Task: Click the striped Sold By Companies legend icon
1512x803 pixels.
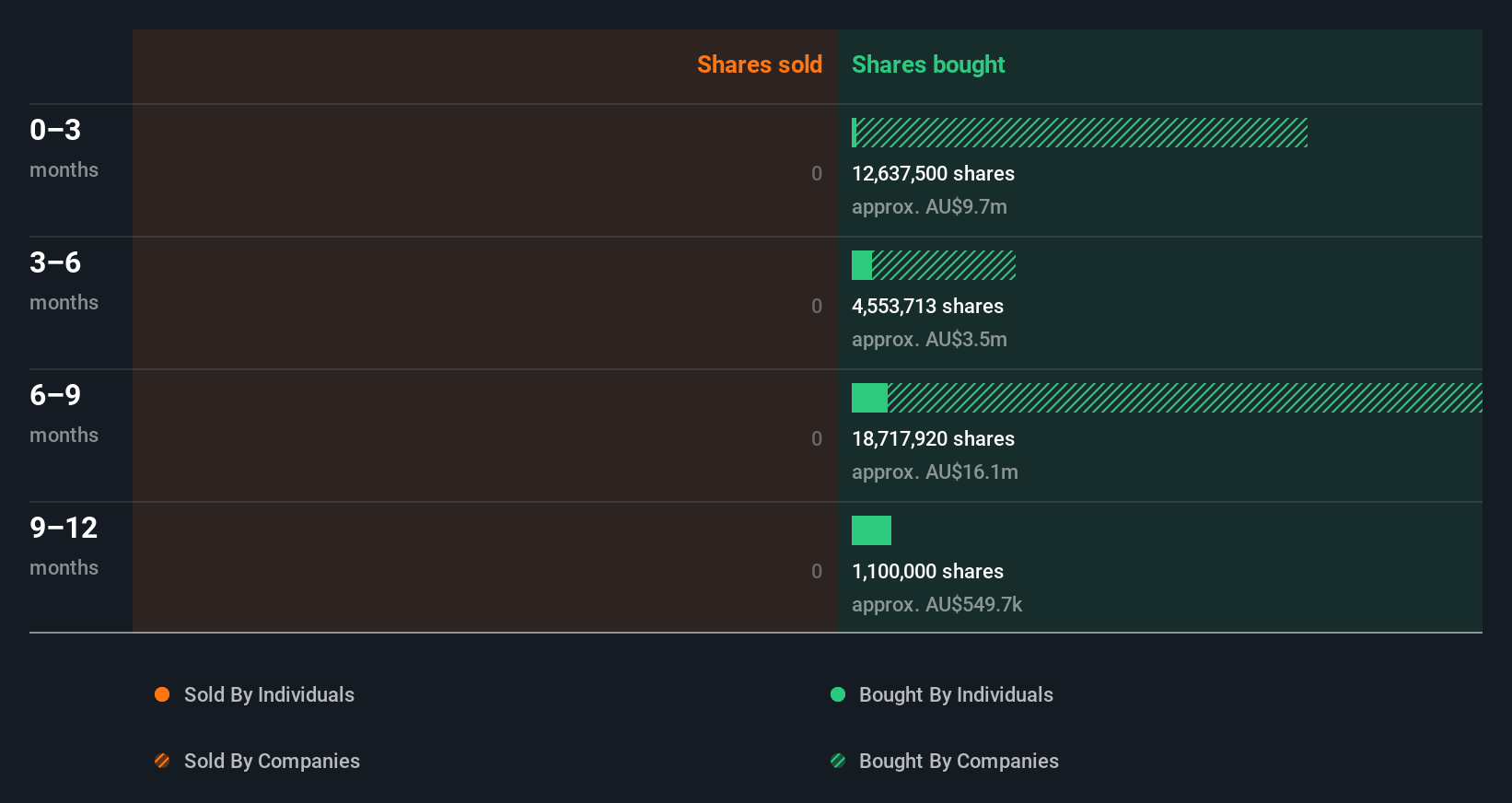Action: coord(162,761)
